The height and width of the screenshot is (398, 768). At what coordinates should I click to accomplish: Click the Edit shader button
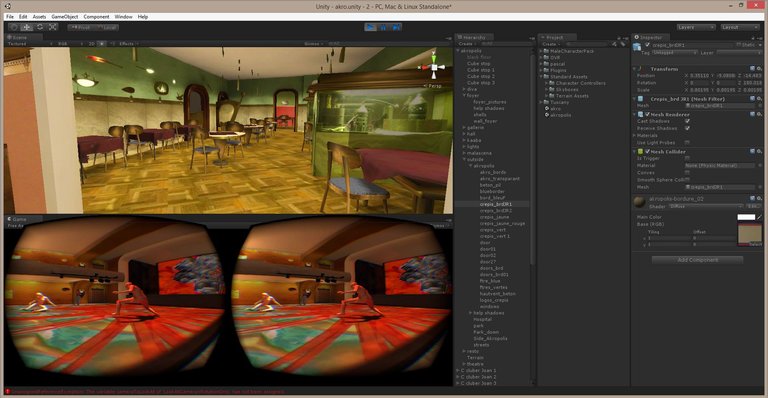[753, 207]
